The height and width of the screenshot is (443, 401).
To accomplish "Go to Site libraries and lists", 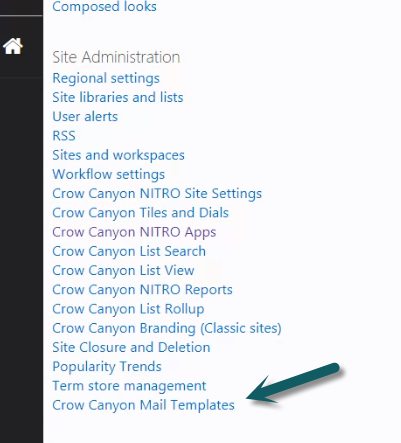I will click(x=118, y=98).
